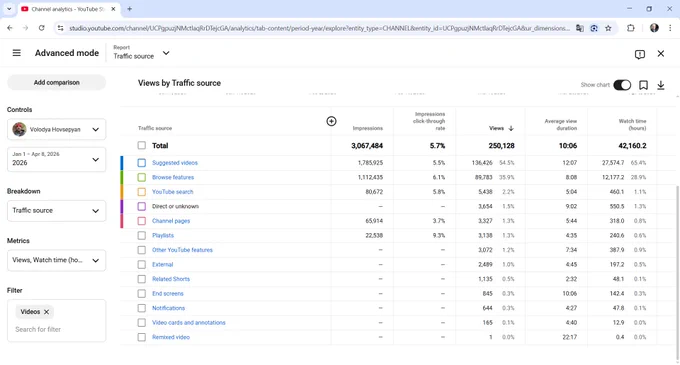Open the Playlists traffic source link
Image resolution: width=680 pixels, height=365 pixels.
tap(163, 235)
